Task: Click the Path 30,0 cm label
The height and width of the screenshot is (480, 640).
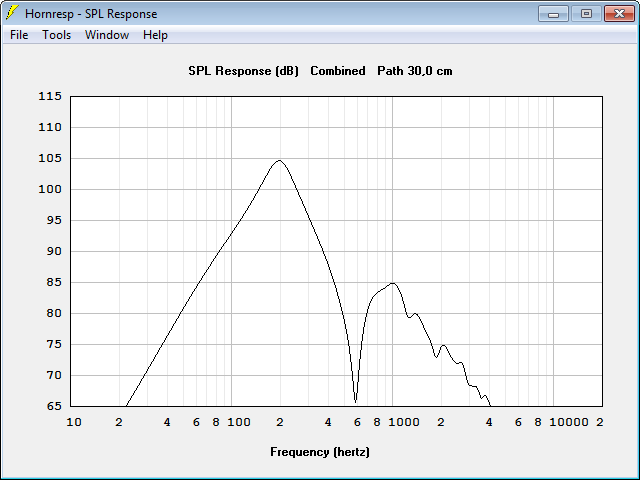Action: (x=415, y=71)
